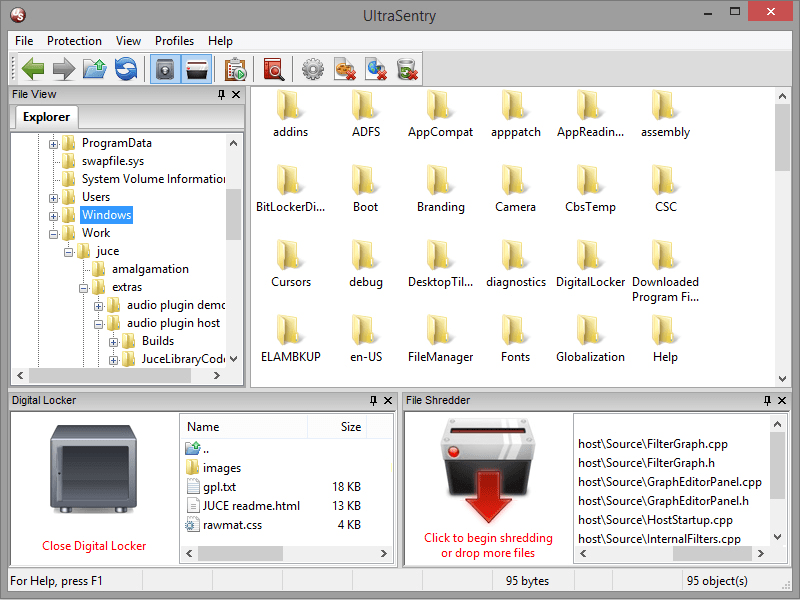Open the View menu
Viewport: 800px width, 600px height.
click(128, 41)
